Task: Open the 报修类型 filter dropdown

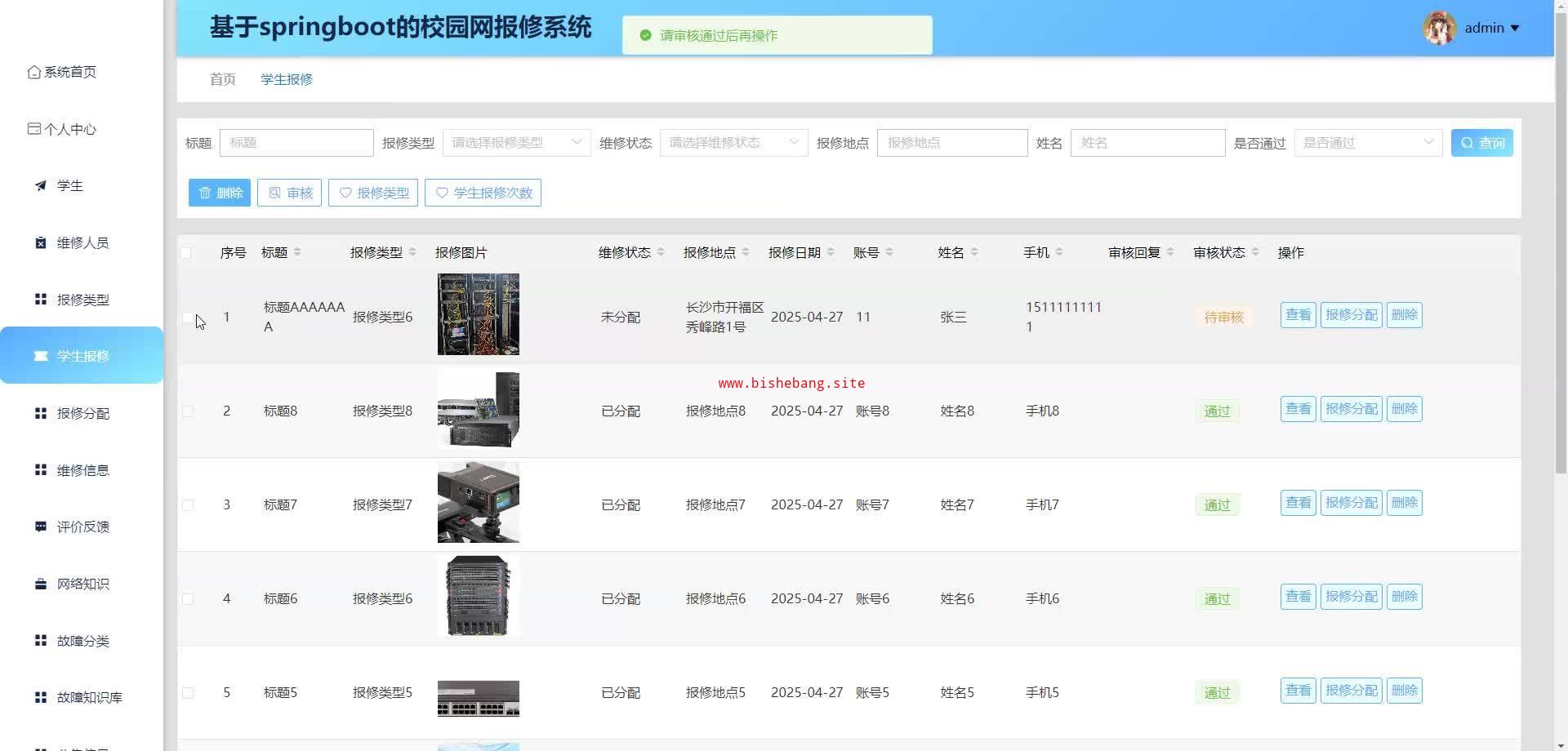Action: point(516,143)
